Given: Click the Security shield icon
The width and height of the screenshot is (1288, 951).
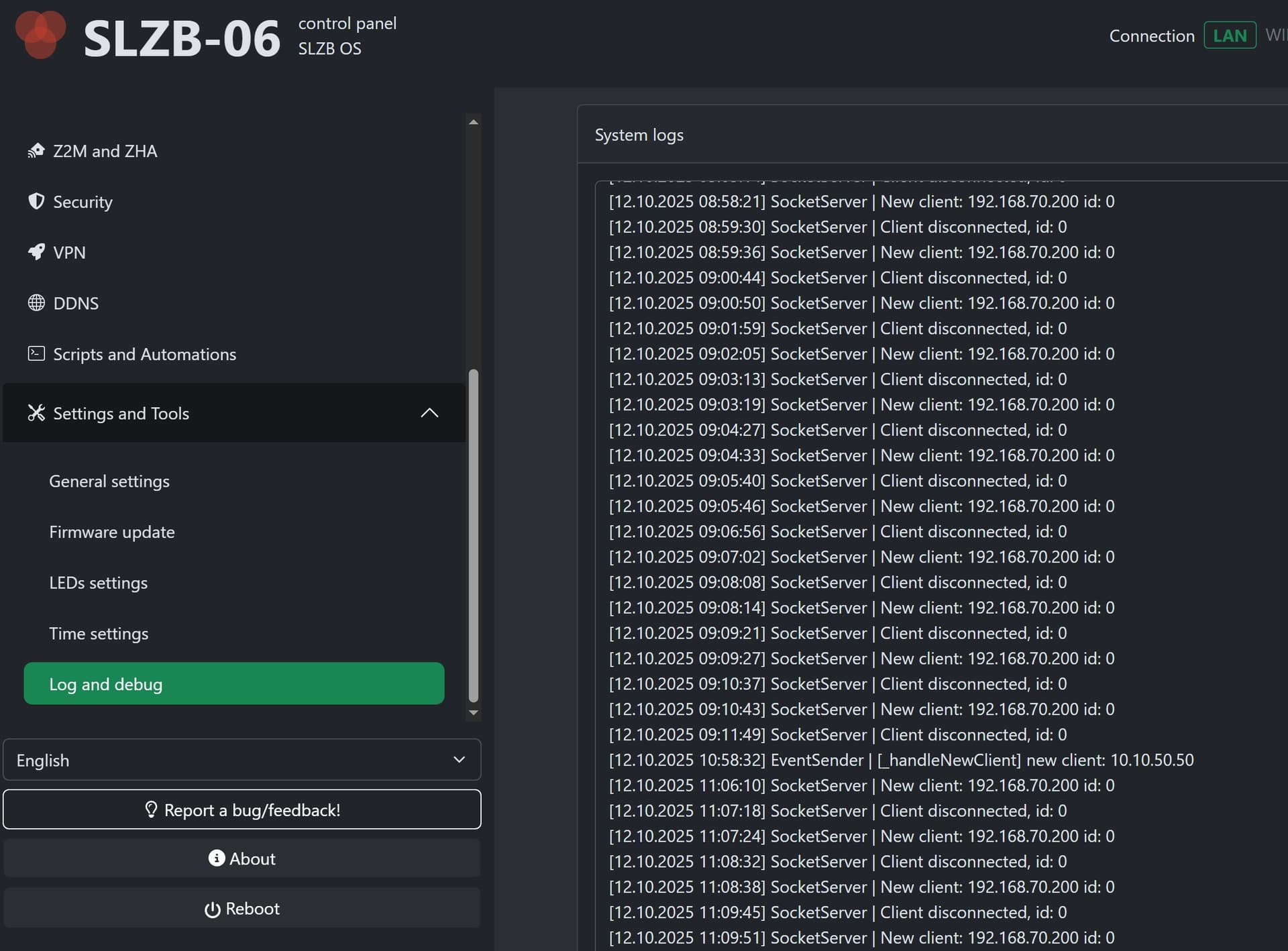Looking at the screenshot, I should [36, 201].
